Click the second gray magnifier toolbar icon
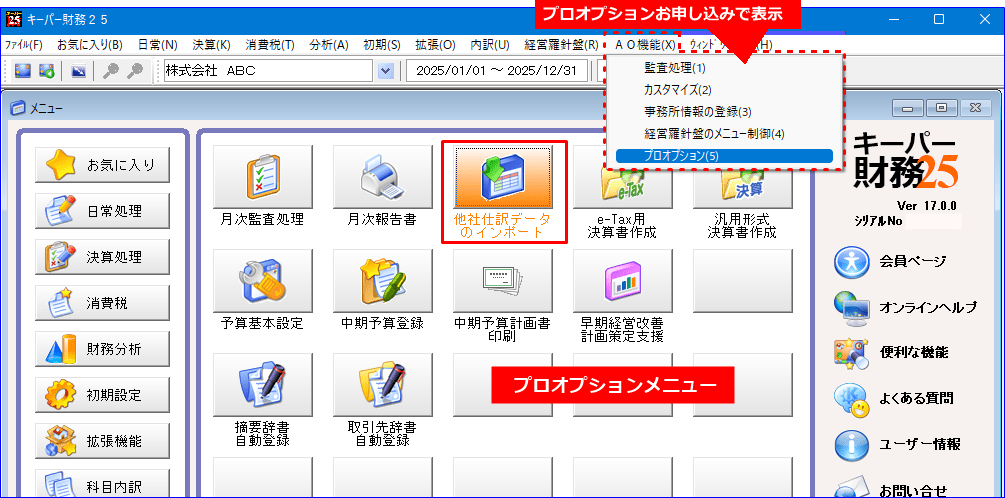 [134, 71]
